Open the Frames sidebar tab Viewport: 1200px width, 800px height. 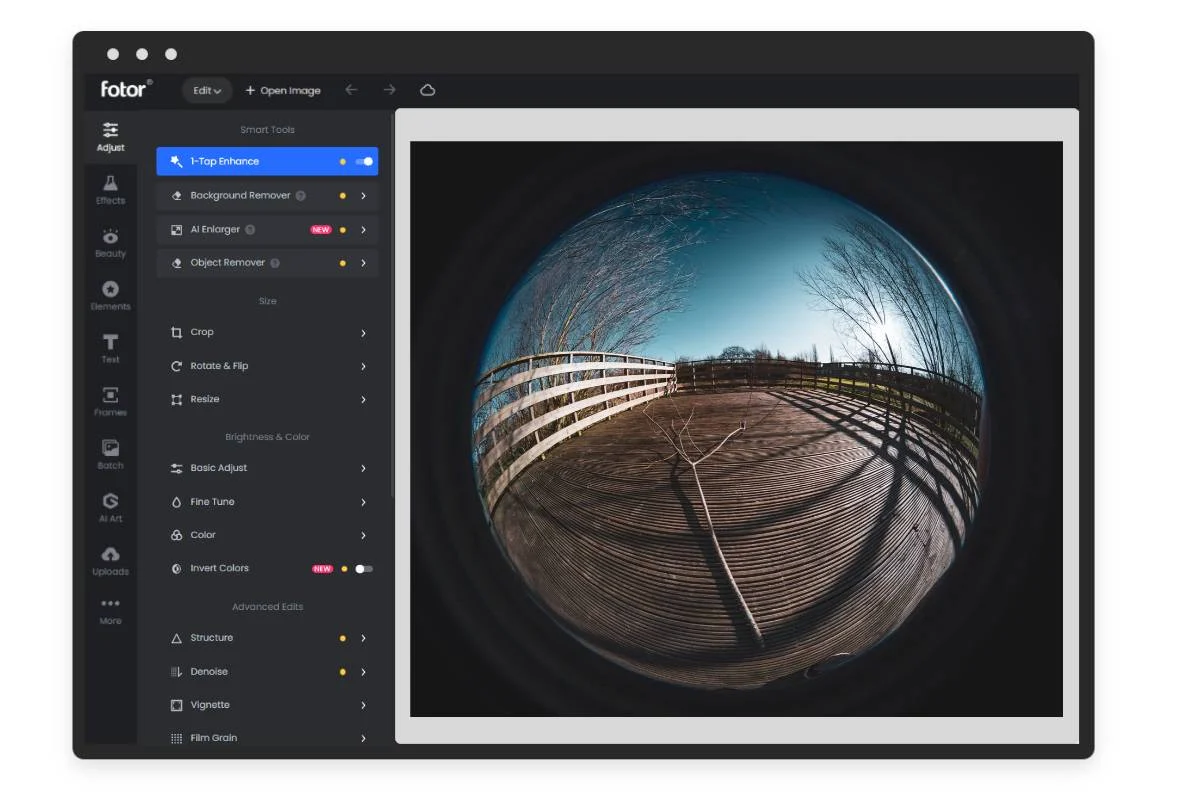point(110,401)
